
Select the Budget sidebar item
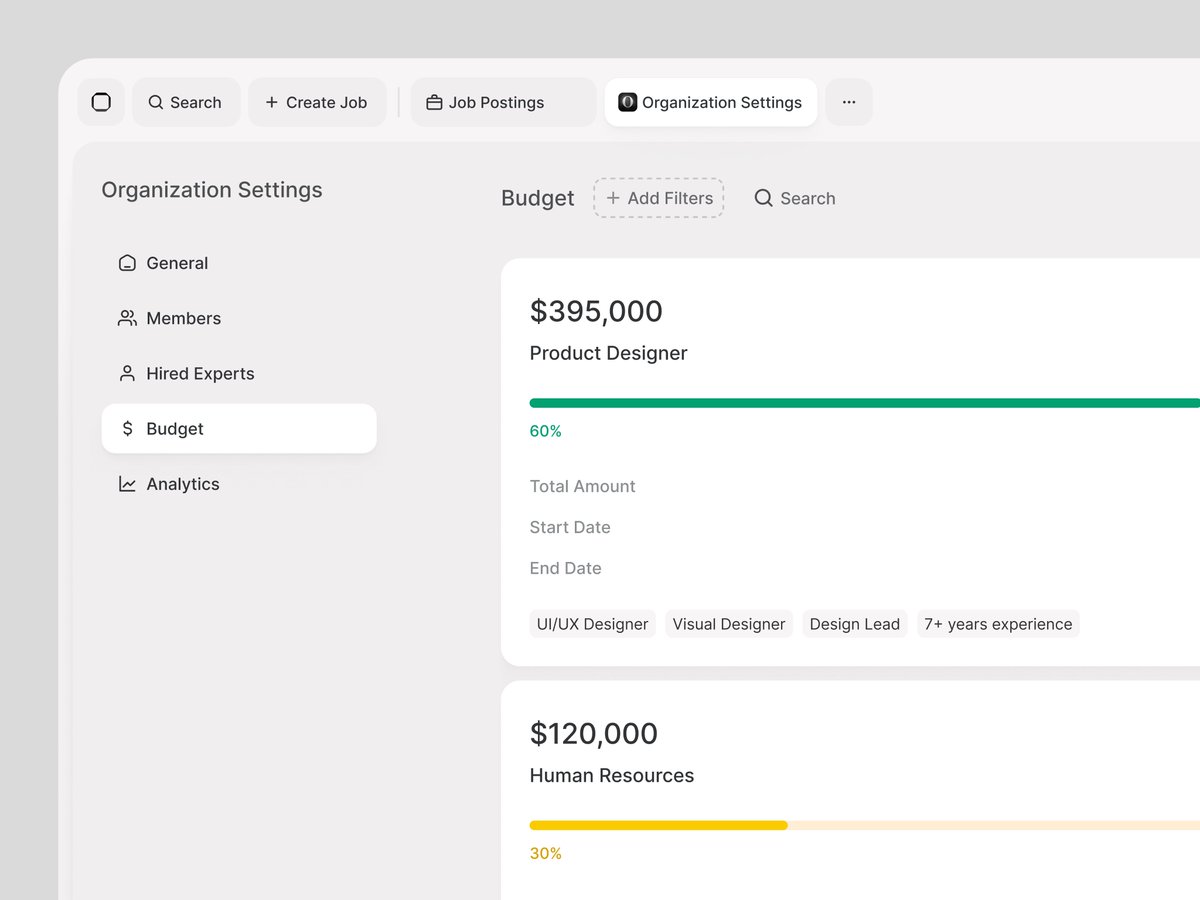(239, 428)
